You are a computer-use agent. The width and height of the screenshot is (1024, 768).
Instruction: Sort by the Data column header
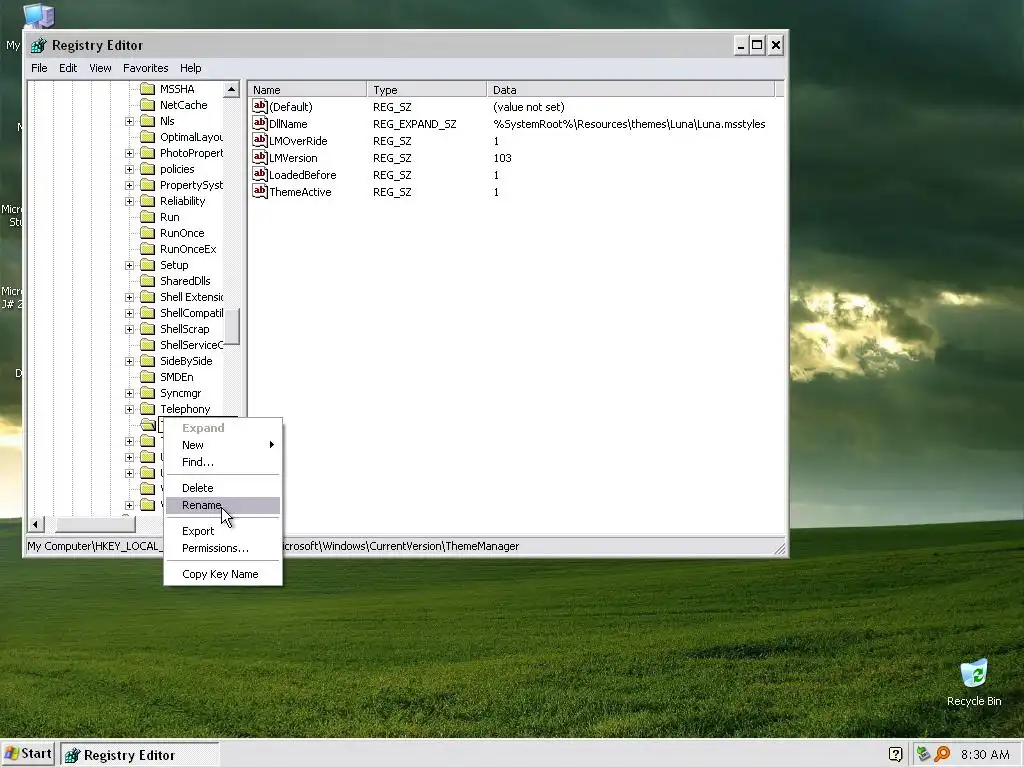point(630,89)
